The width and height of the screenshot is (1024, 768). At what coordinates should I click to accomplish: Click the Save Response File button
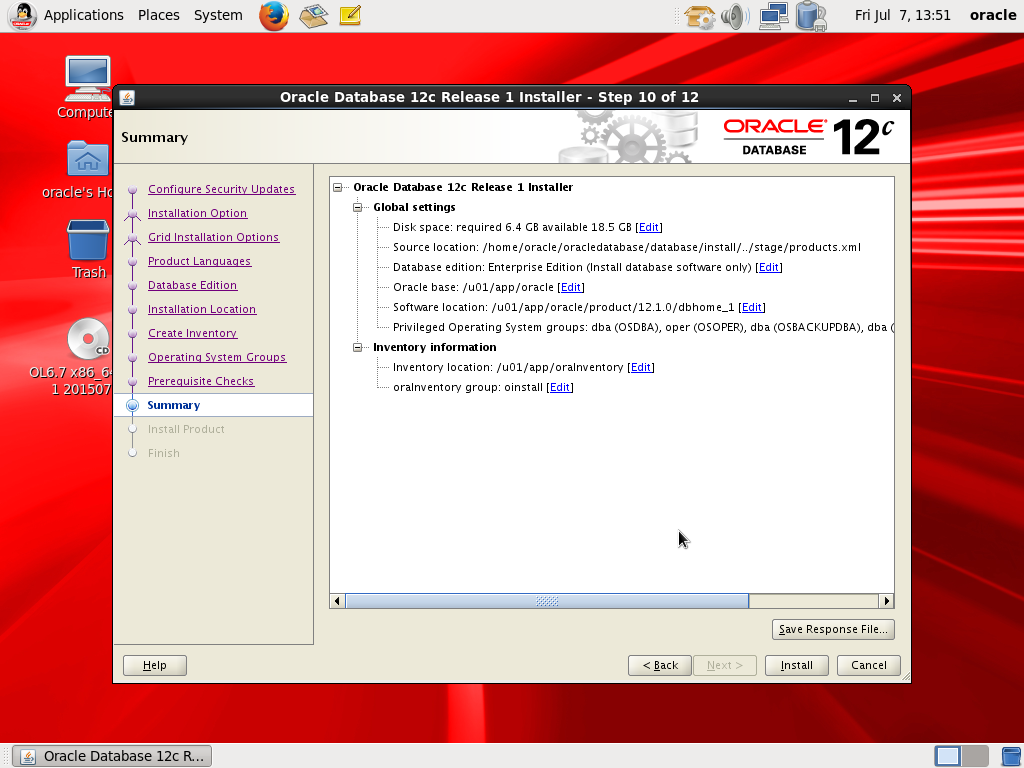833,630
